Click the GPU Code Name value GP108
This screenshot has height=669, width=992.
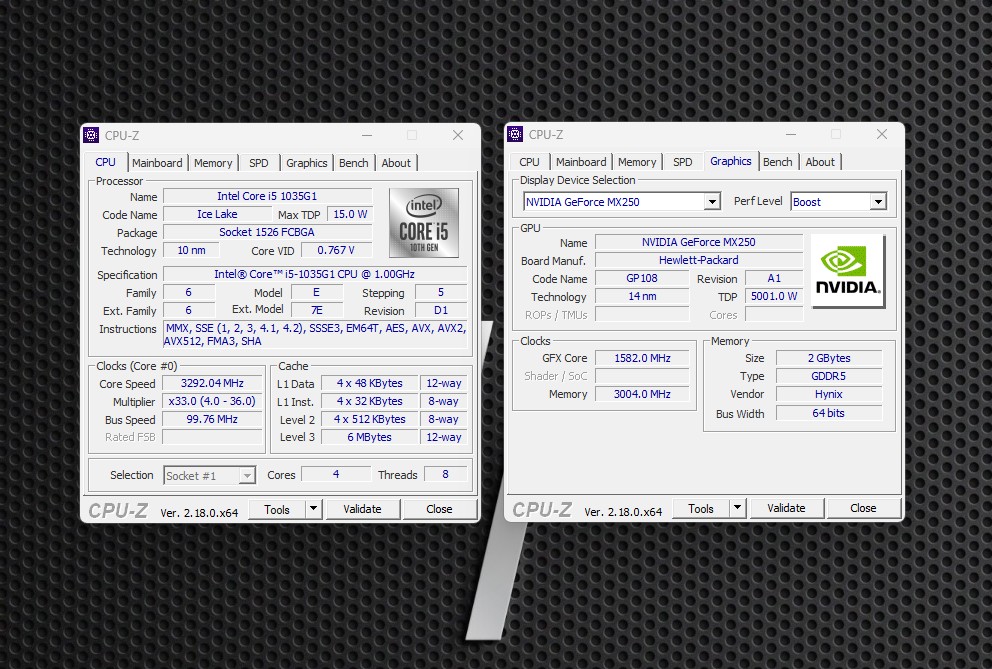click(642, 278)
